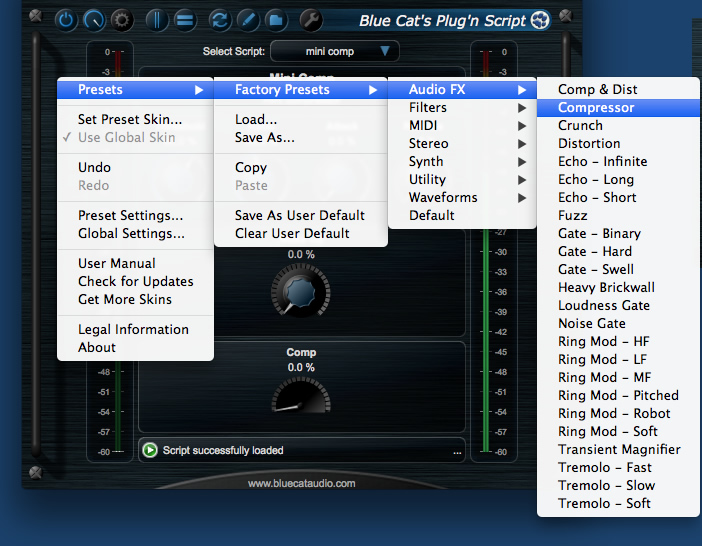
Task: Click Save As... in presets menu
Action: [301, 137]
